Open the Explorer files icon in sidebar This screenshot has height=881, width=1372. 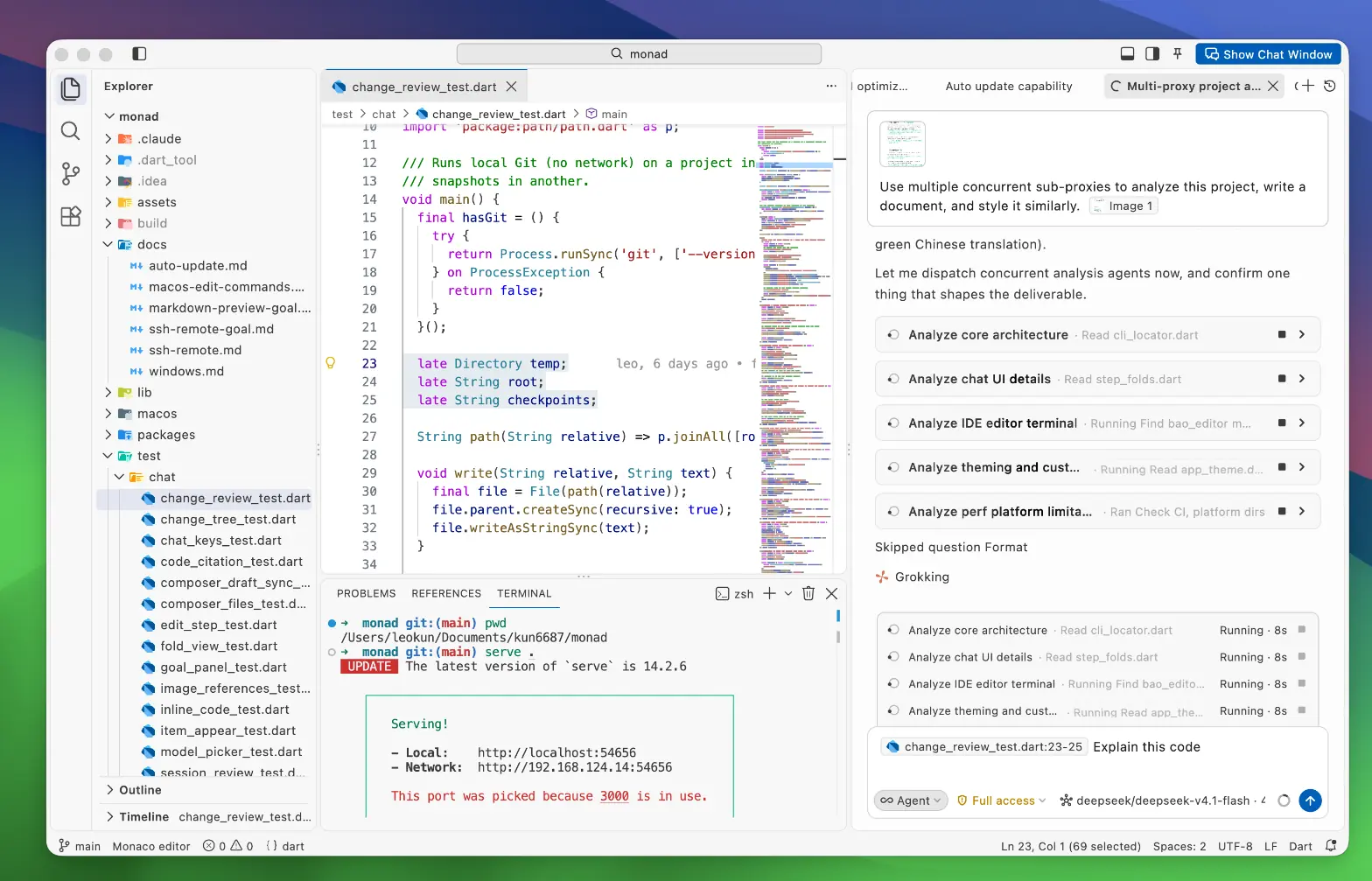[71, 88]
